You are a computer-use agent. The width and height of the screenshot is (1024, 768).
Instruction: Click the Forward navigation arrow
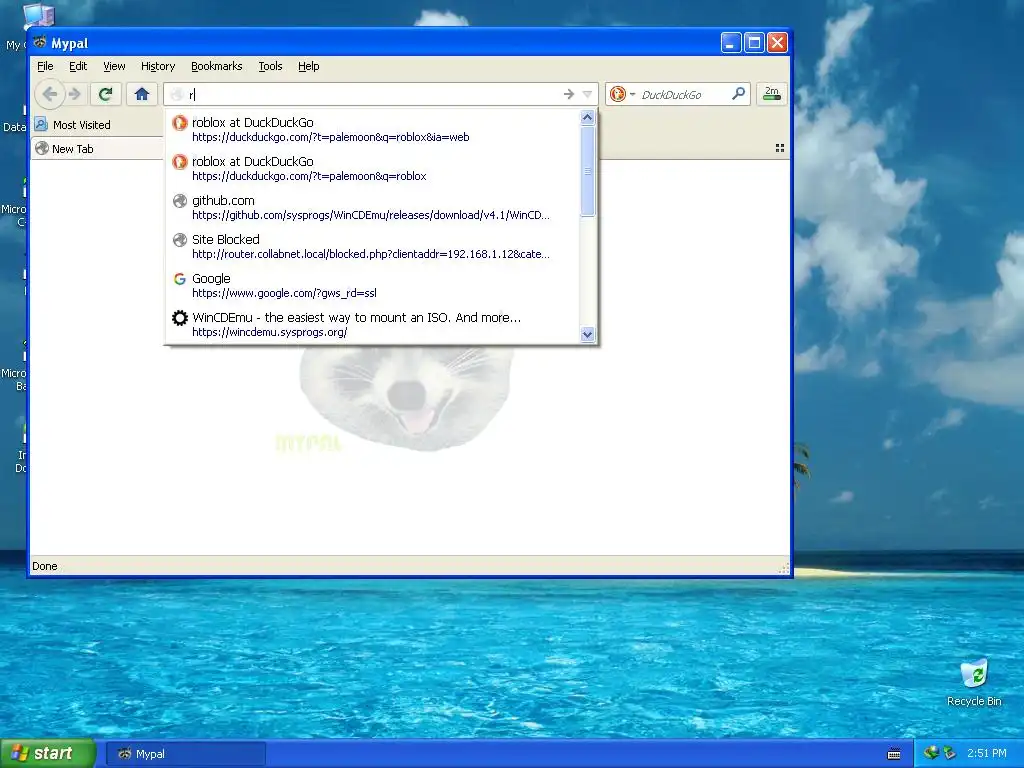pyautogui.click(x=74, y=94)
